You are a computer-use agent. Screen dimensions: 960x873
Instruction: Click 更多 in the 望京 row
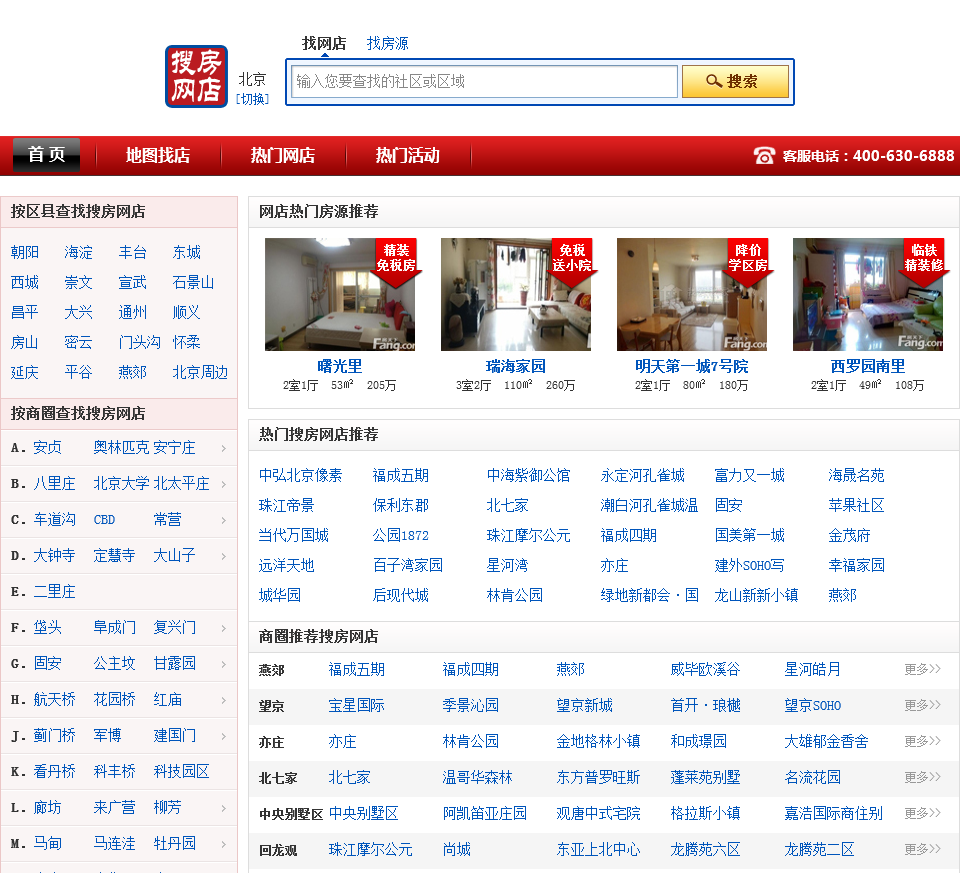point(922,705)
